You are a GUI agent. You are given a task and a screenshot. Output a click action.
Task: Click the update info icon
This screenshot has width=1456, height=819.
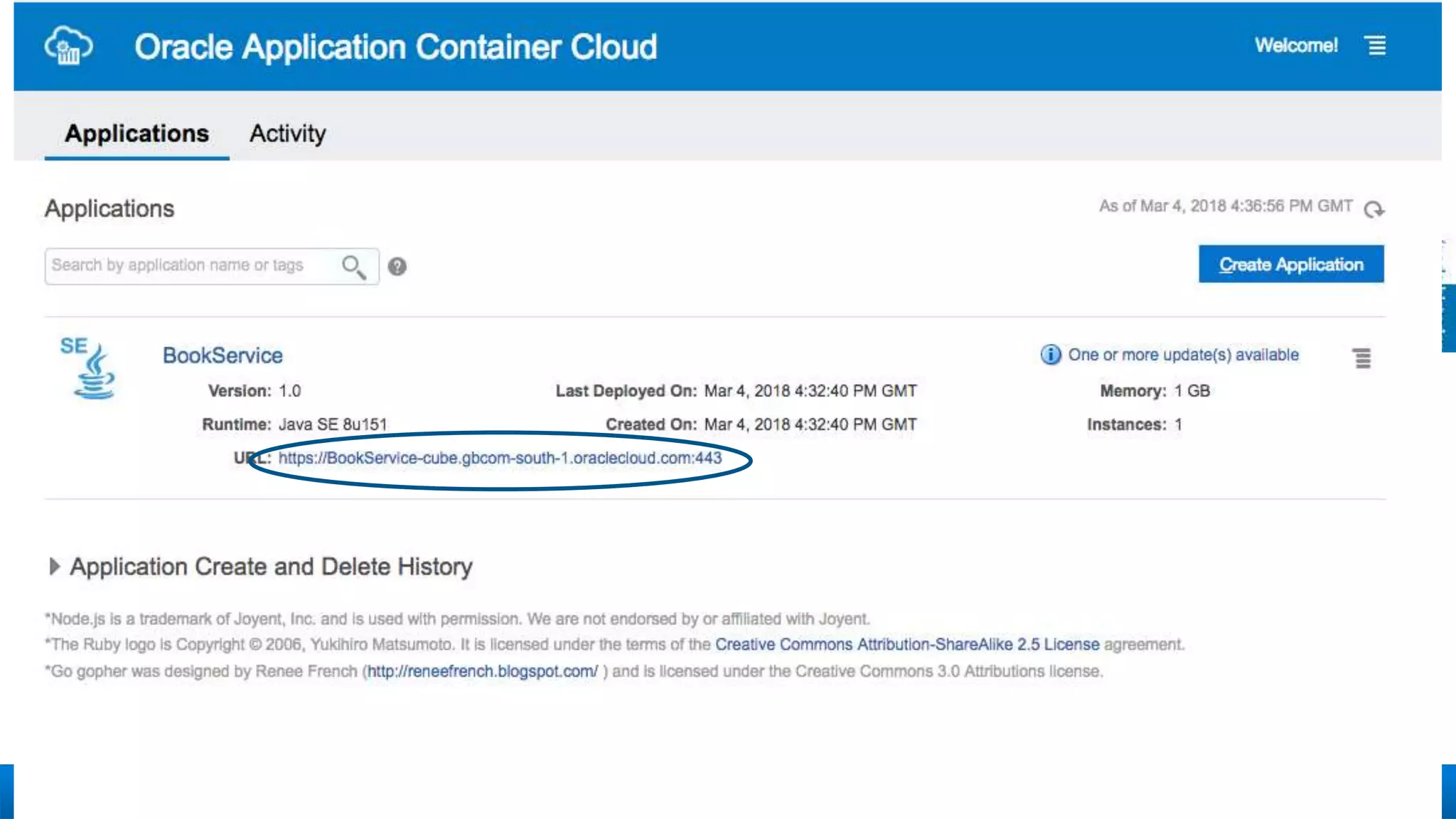click(x=1050, y=354)
